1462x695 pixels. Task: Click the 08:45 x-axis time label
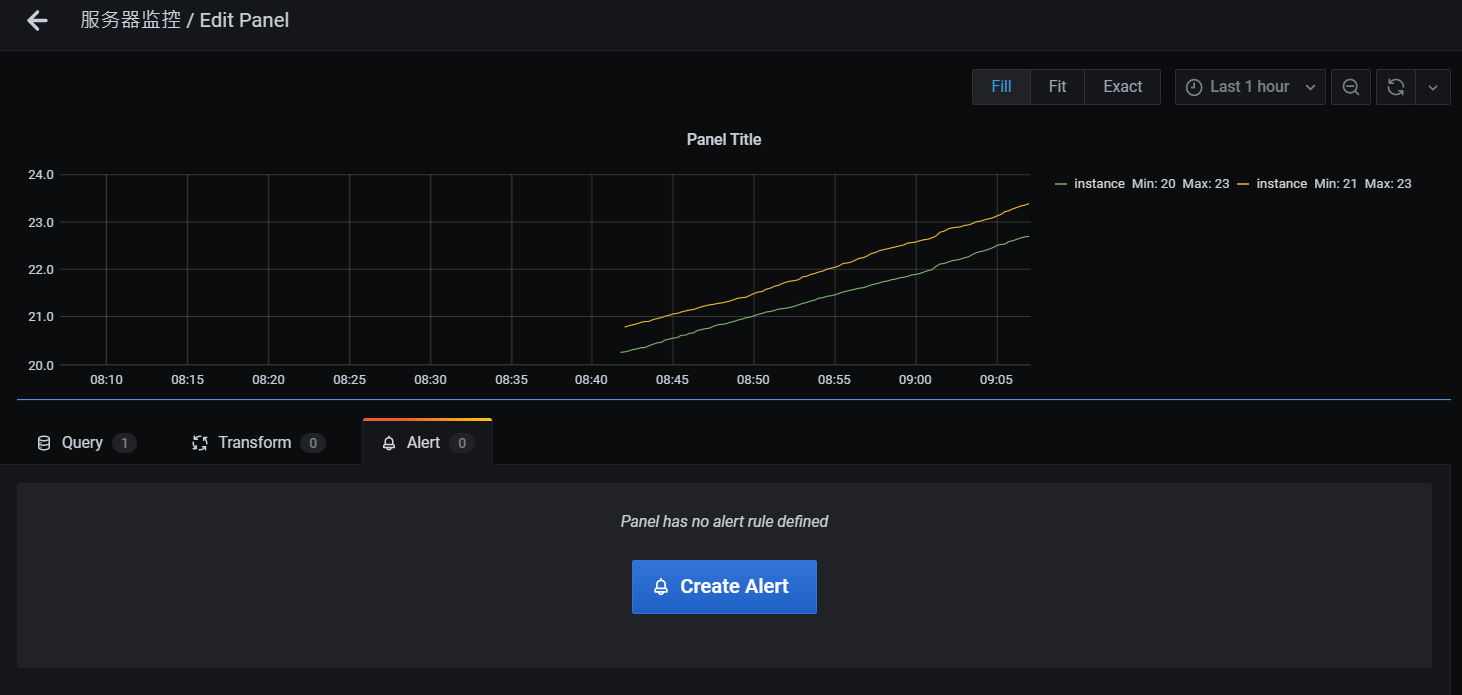(x=672, y=380)
